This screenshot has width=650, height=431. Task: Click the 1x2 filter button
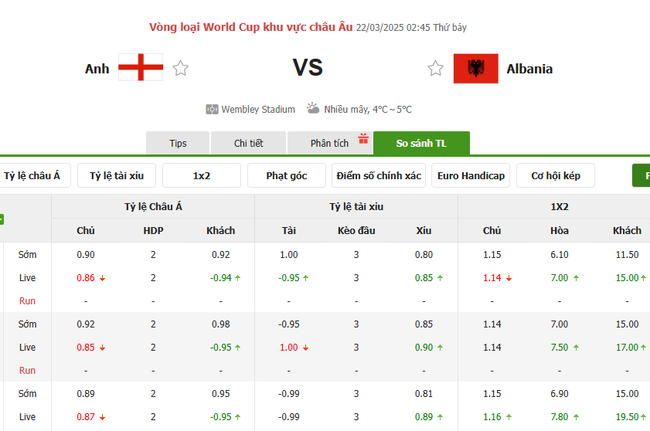click(x=202, y=176)
